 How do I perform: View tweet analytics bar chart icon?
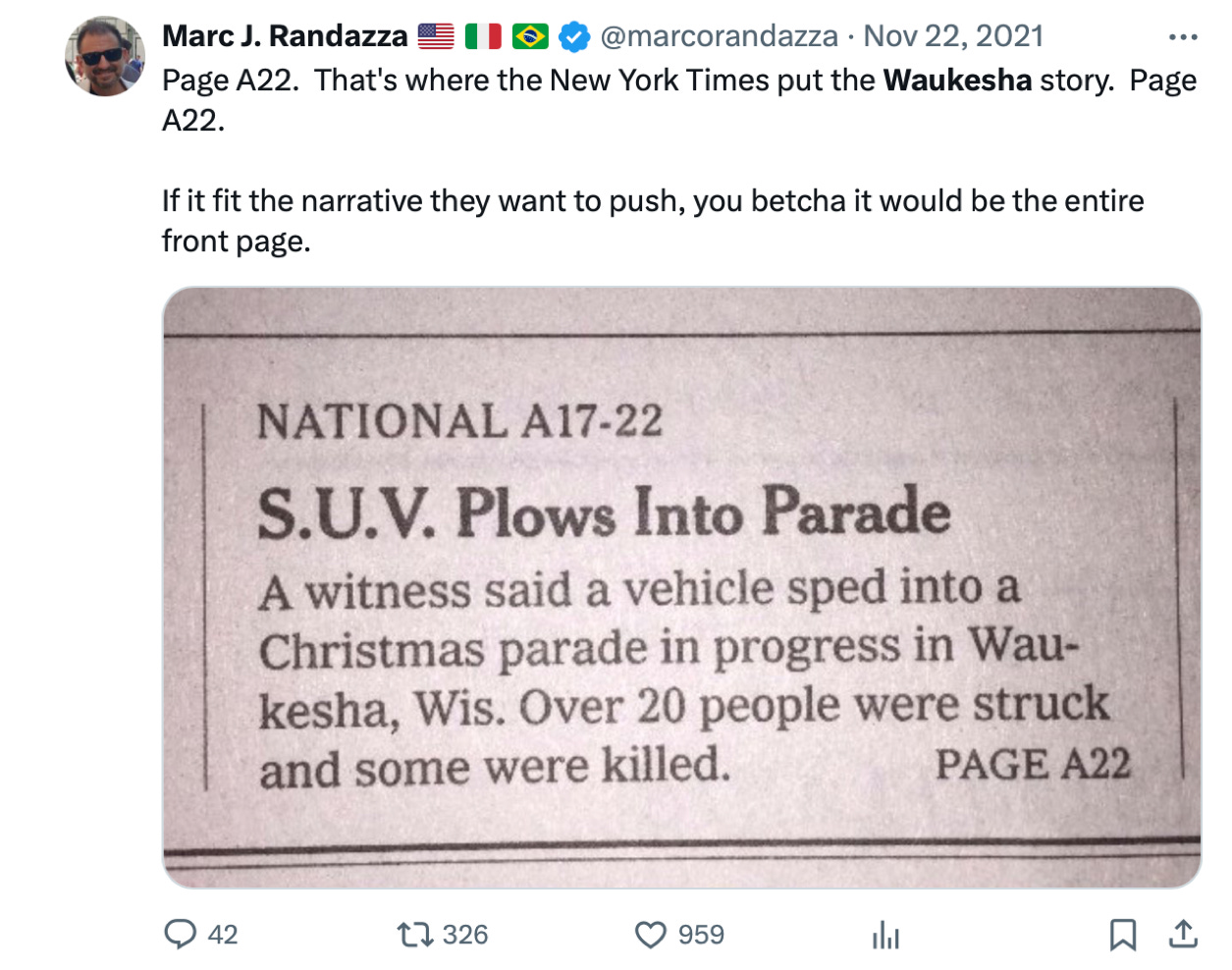coord(885,935)
